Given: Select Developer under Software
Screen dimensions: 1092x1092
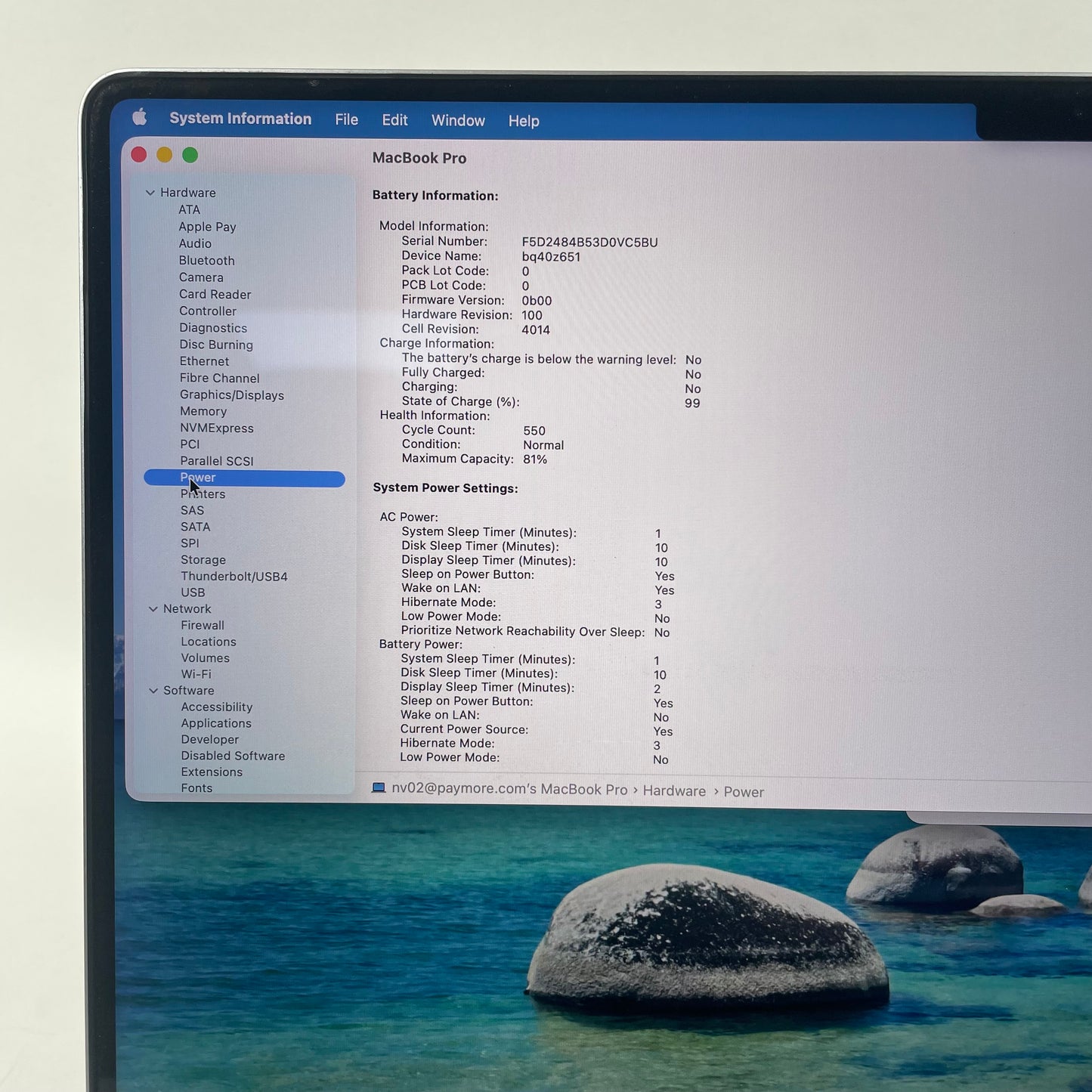Looking at the screenshot, I should coord(210,740).
